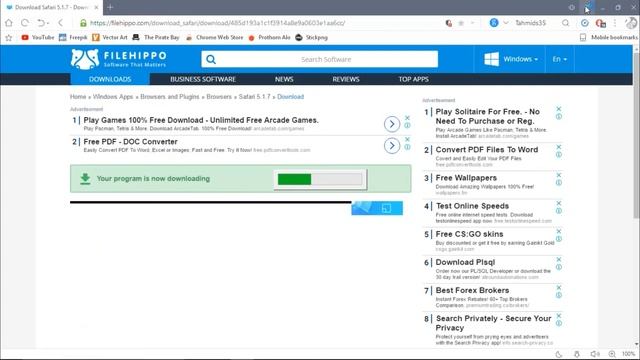Screen dimensions: 640x360
Task: Close the Play Solitaire ad with X
Action: (559, 109)
